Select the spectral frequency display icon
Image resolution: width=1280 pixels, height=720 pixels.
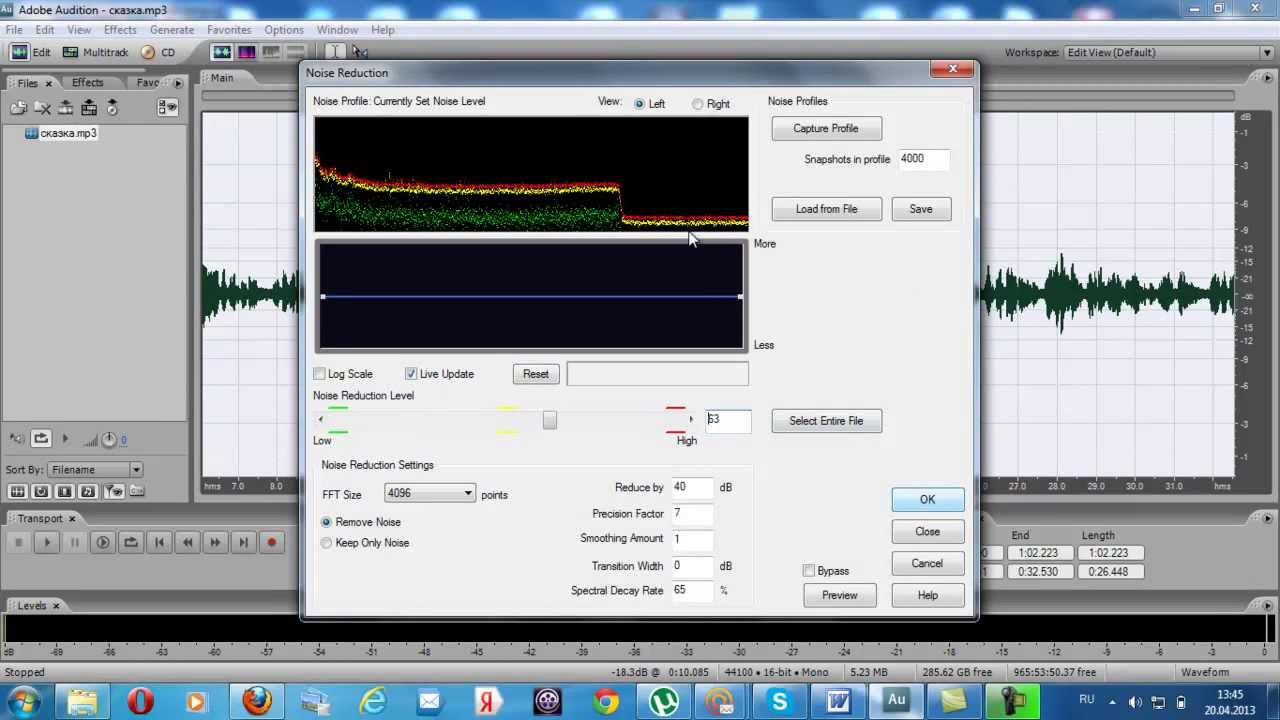coord(246,52)
